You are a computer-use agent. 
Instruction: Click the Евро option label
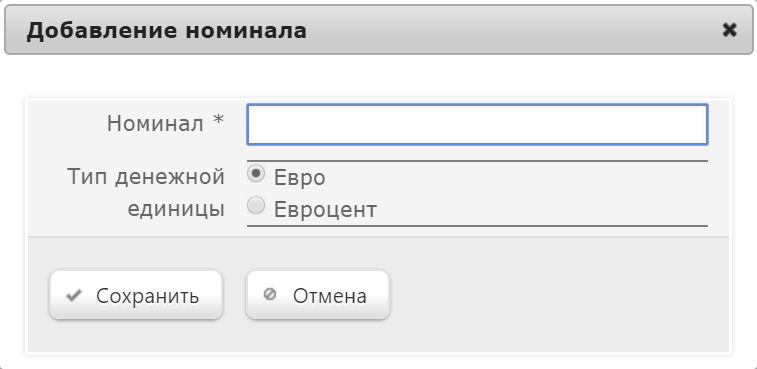[299, 178]
